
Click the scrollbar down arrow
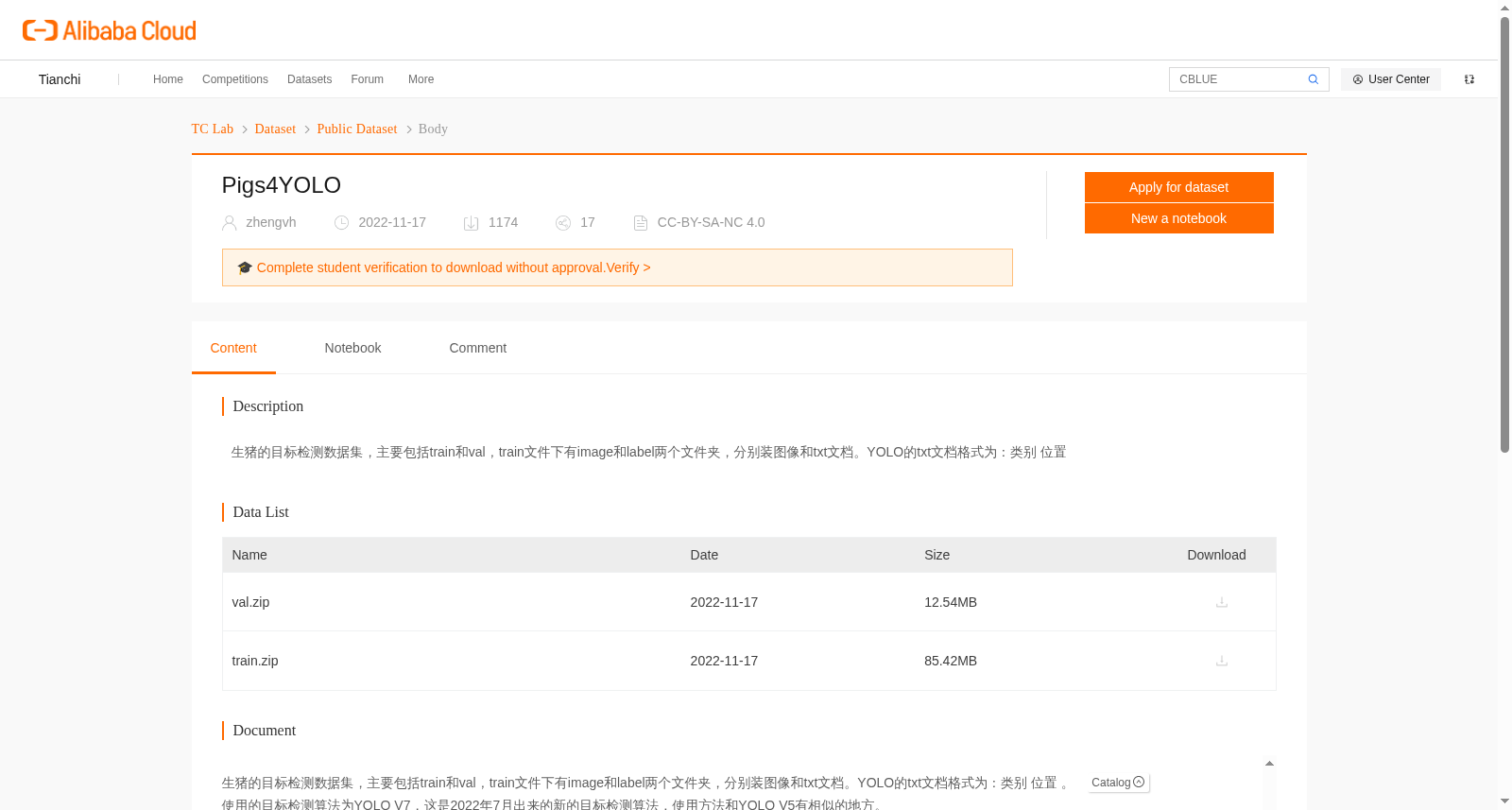1504,801
